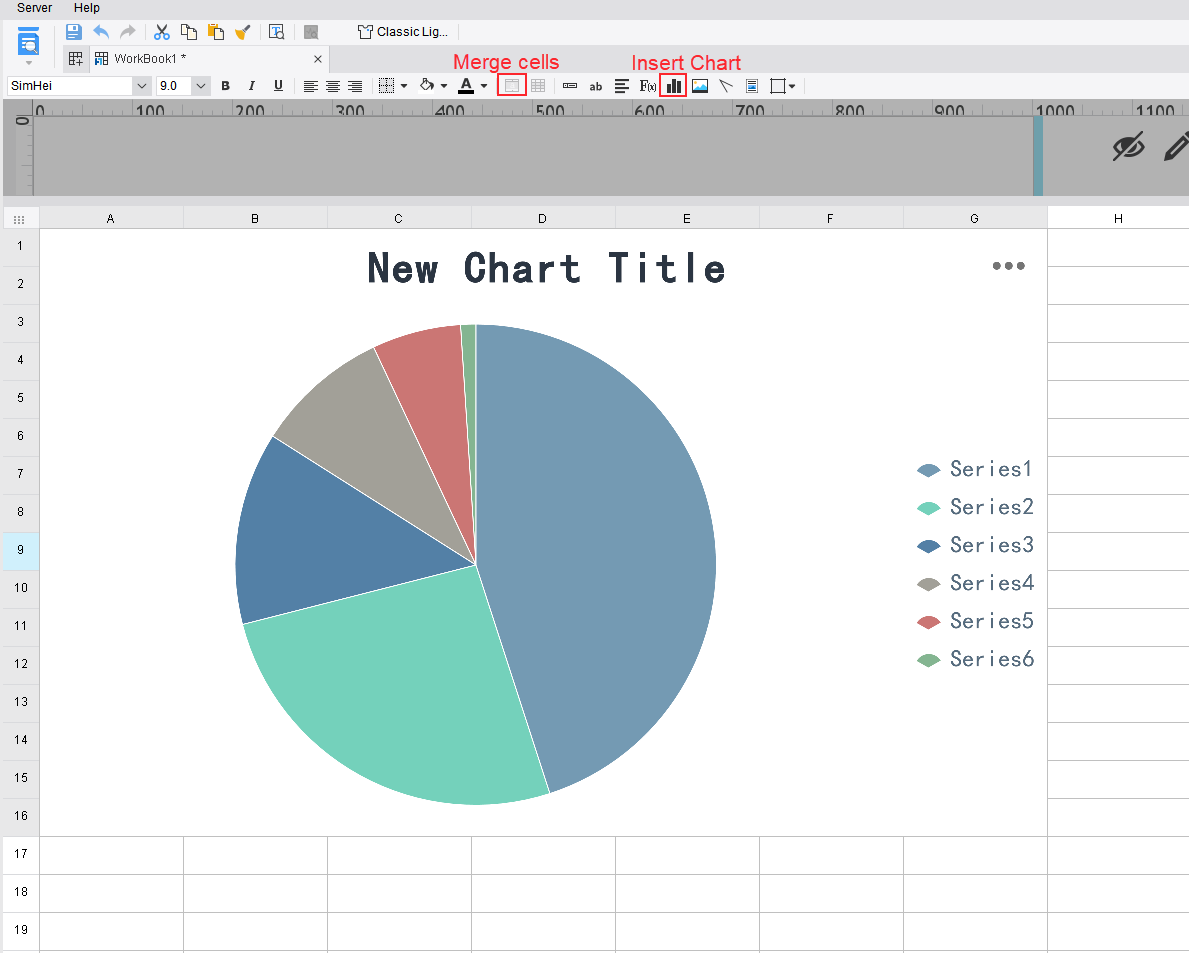1189x953 pixels.
Task: Open the chart's three-dots options menu
Action: (1009, 265)
